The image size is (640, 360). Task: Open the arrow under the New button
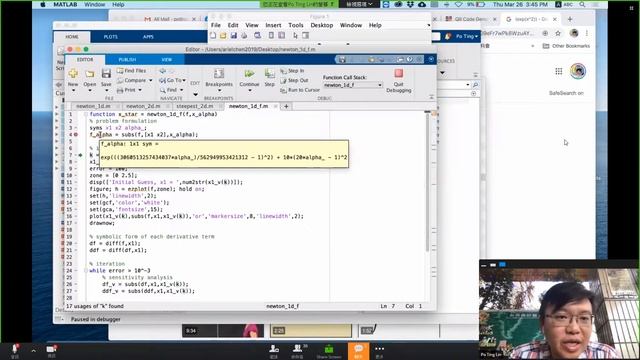pyautogui.click(x=73, y=90)
